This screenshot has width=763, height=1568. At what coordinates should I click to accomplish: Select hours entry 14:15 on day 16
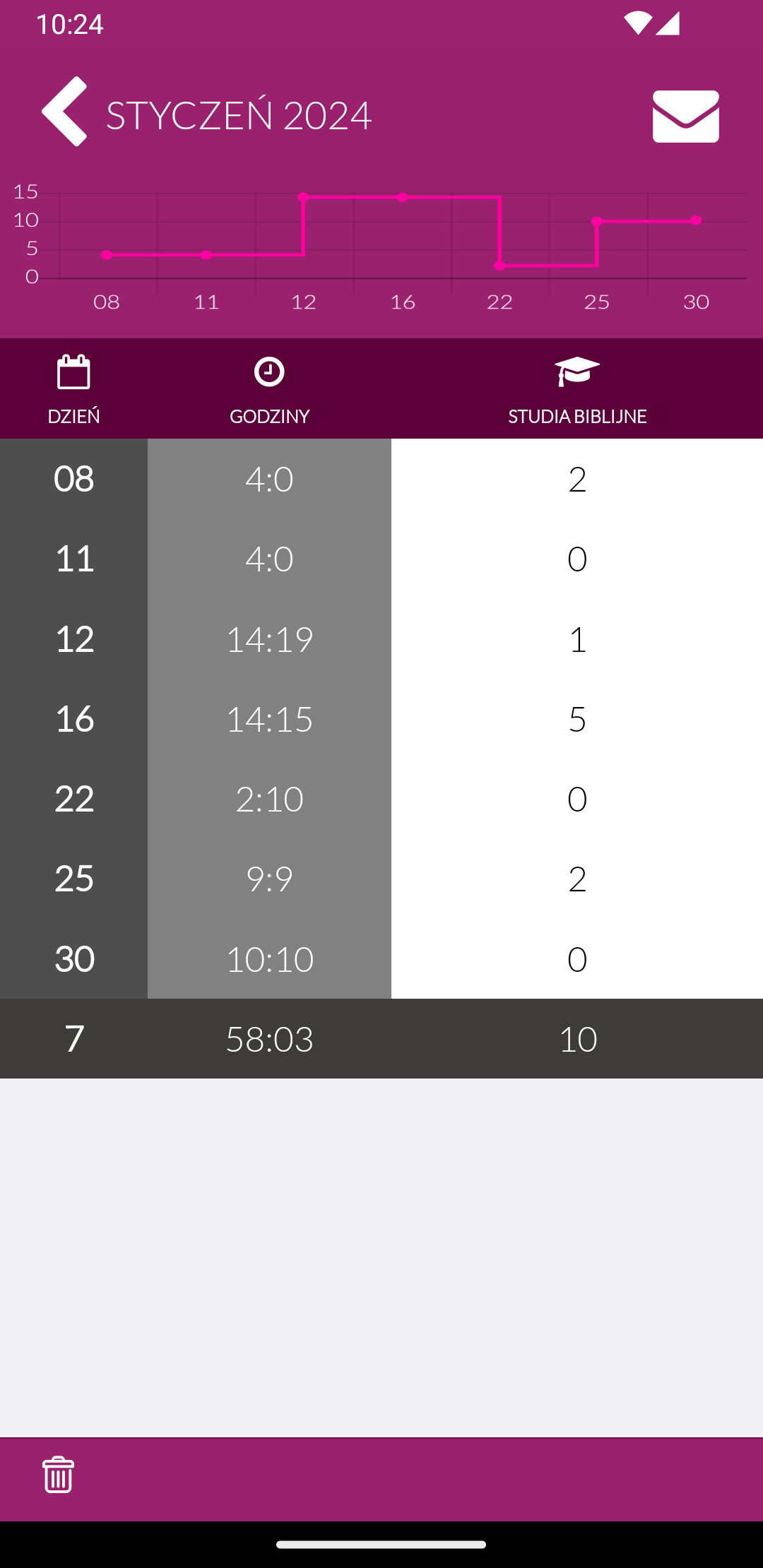click(x=269, y=719)
